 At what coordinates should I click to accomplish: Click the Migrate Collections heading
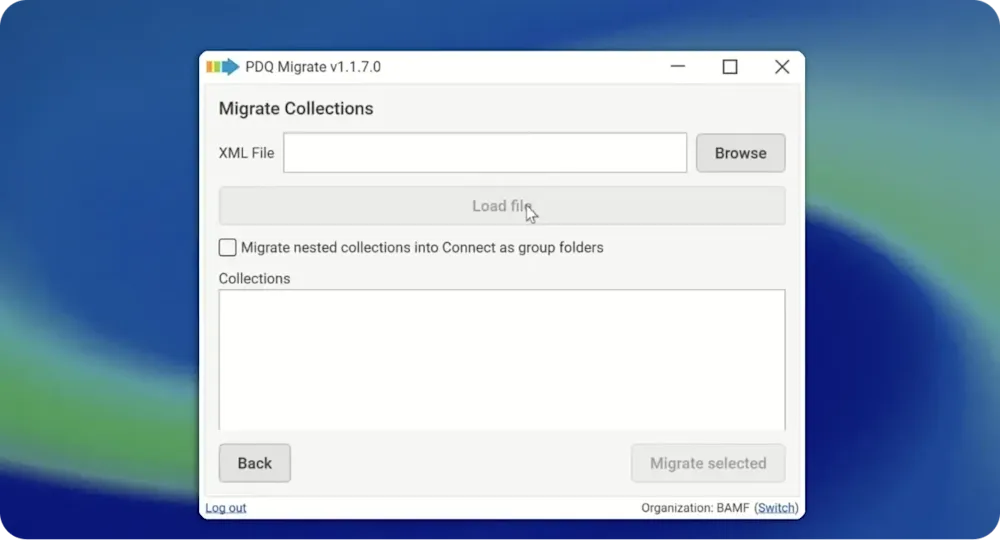coord(296,108)
